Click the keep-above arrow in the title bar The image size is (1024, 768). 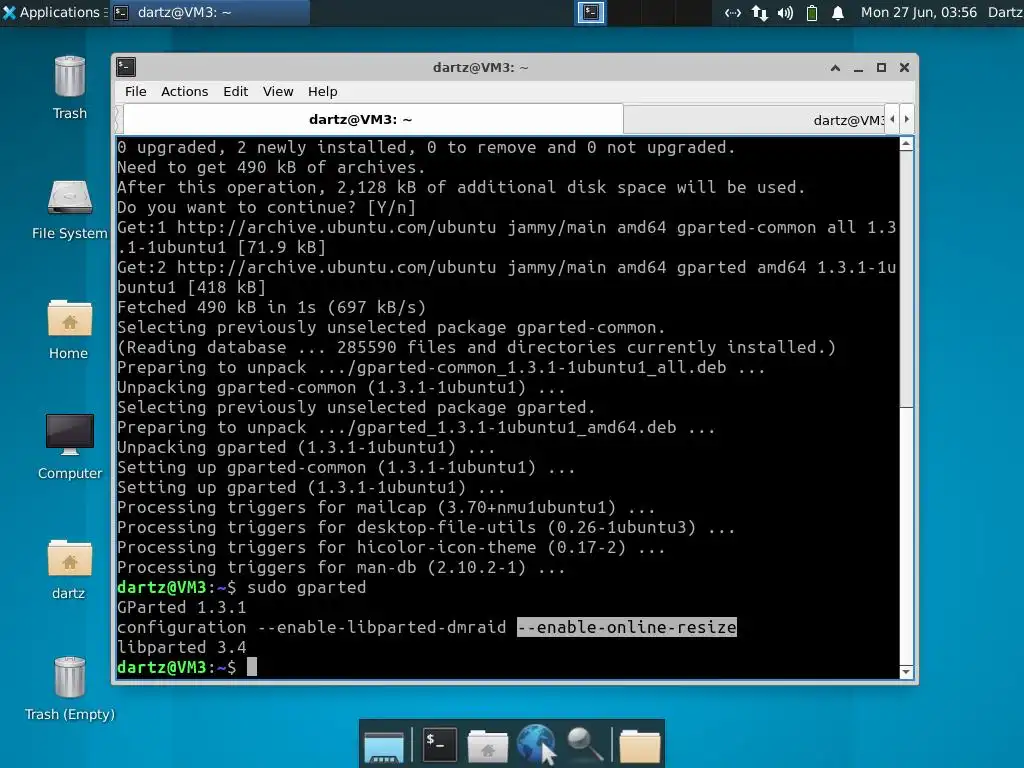pos(835,67)
